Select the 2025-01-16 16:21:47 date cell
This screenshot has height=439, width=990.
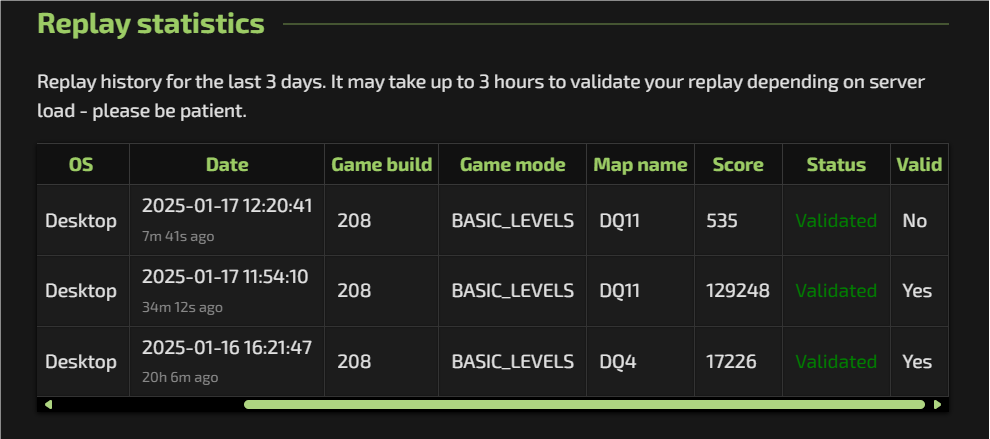pos(227,348)
